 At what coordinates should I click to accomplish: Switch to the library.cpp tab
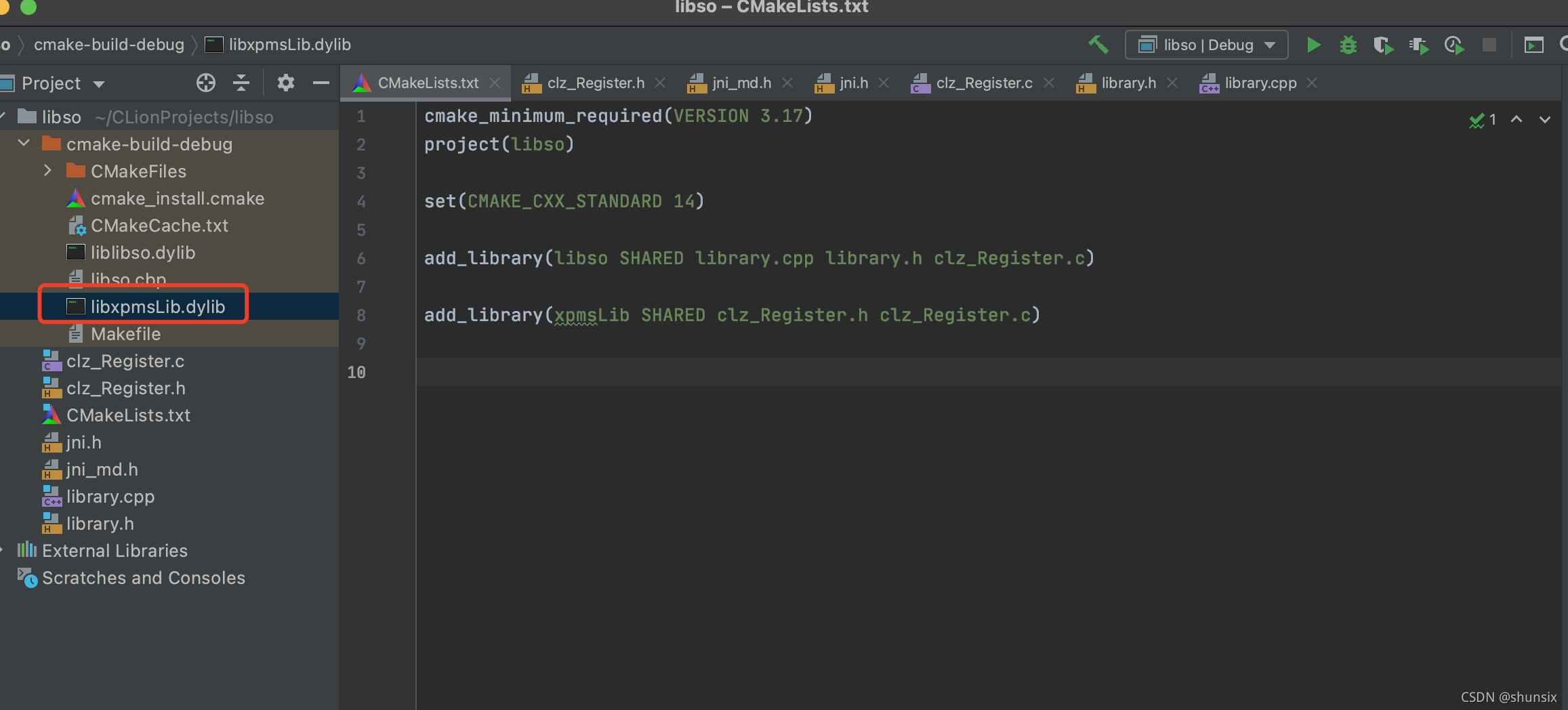1260,83
